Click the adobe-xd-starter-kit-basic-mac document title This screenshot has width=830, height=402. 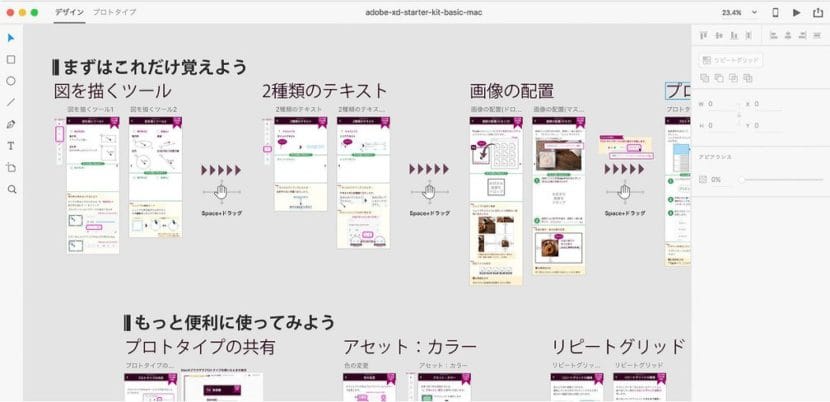pyautogui.click(x=423, y=12)
